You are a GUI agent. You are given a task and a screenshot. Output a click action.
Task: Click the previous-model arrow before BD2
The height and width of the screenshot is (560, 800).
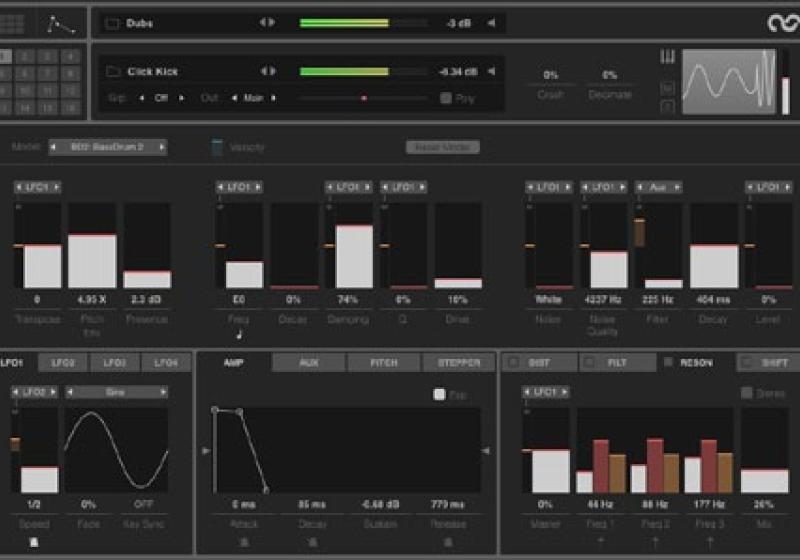(53, 147)
